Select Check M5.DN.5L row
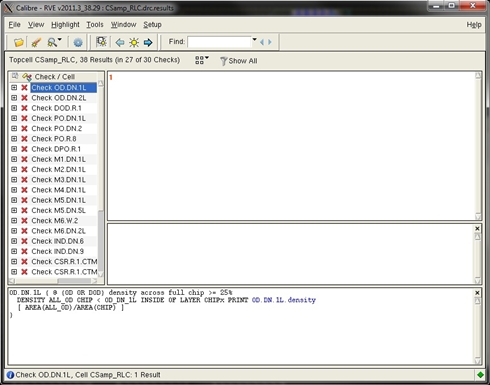Viewport: 490px width, 385px height. click(x=58, y=211)
